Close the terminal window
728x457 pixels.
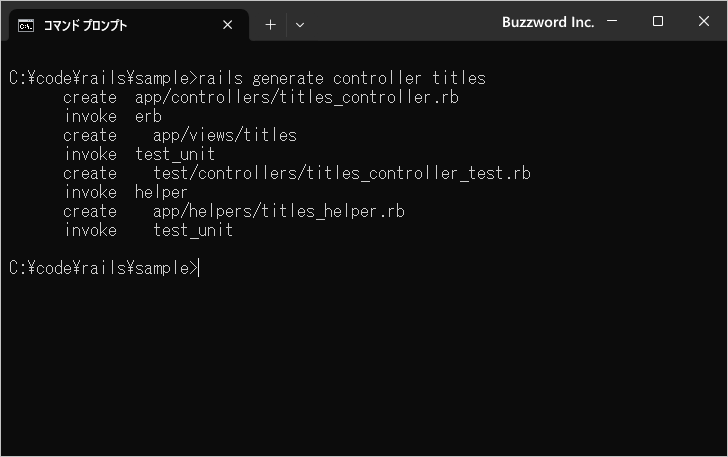click(x=703, y=21)
